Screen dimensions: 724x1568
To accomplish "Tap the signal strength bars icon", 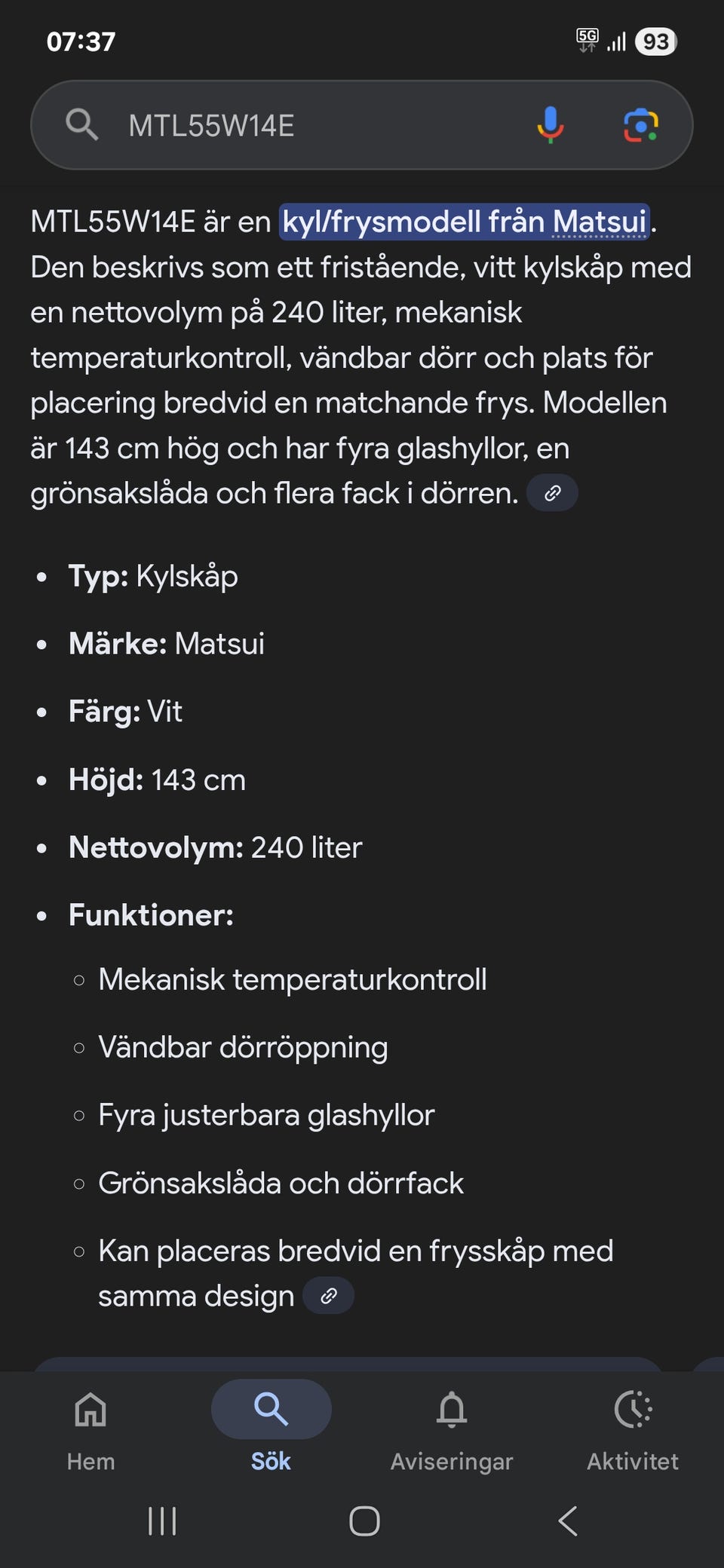I will coord(616,41).
